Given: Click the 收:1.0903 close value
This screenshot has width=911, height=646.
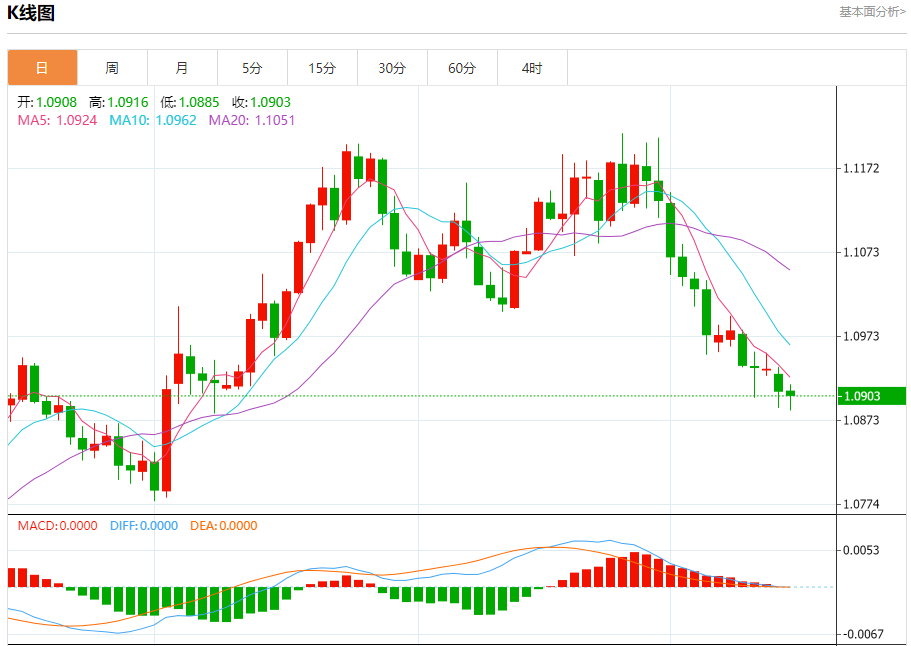Looking at the screenshot, I should click(261, 102).
